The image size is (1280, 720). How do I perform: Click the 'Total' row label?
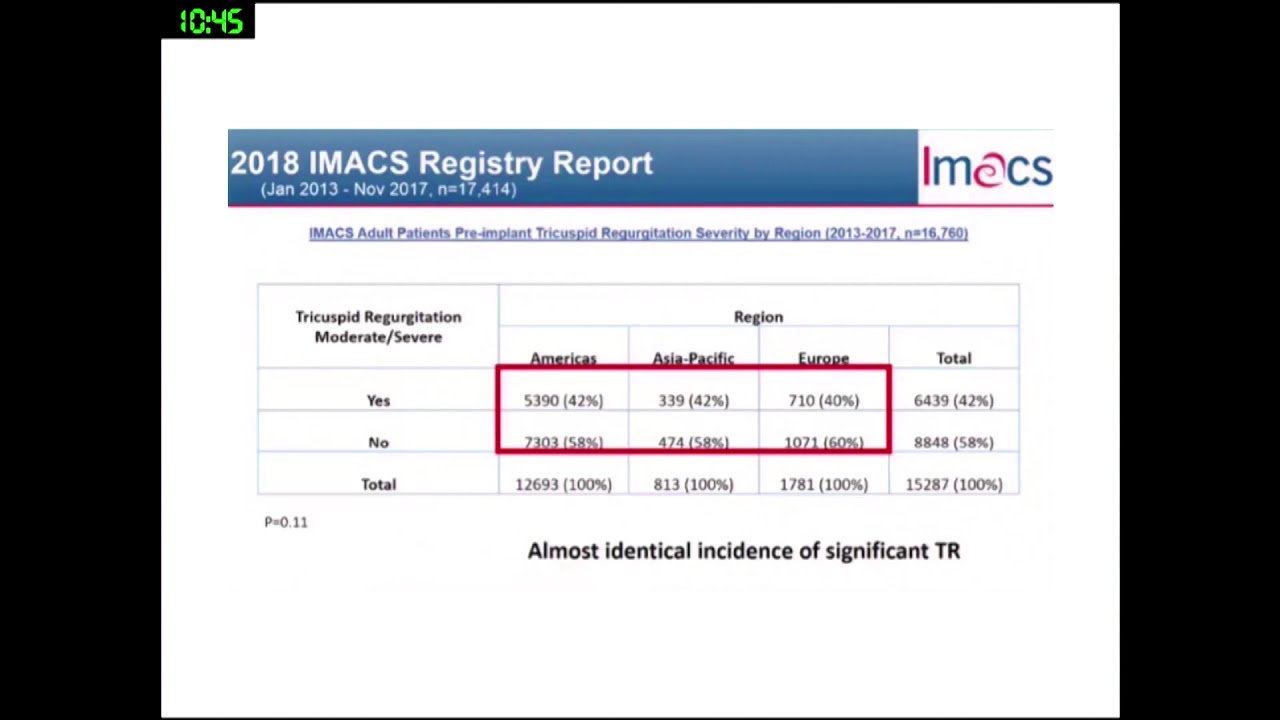click(x=378, y=484)
